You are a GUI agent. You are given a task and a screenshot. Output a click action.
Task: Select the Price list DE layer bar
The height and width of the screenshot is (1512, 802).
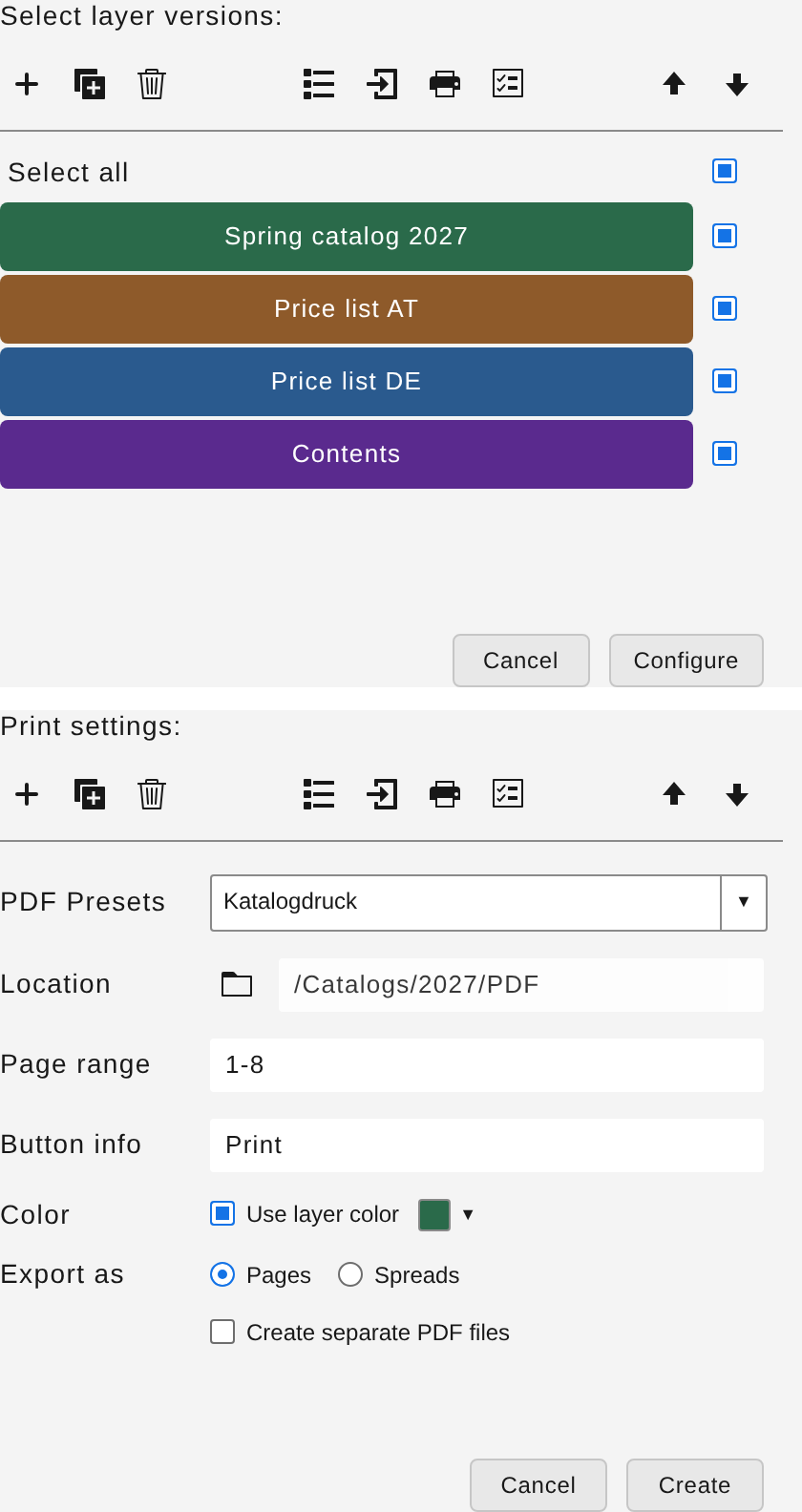pos(347,382)
